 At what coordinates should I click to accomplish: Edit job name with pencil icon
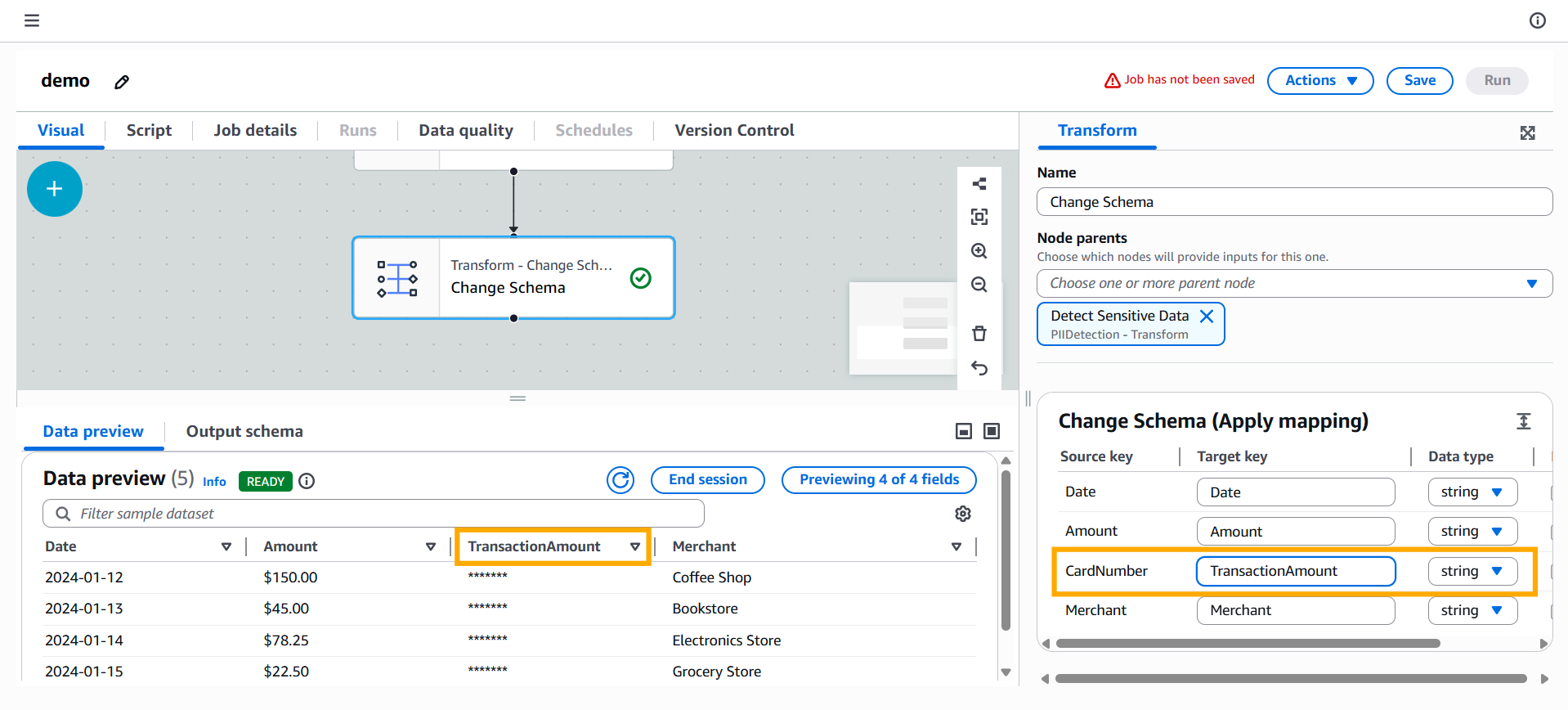(122, 82)
